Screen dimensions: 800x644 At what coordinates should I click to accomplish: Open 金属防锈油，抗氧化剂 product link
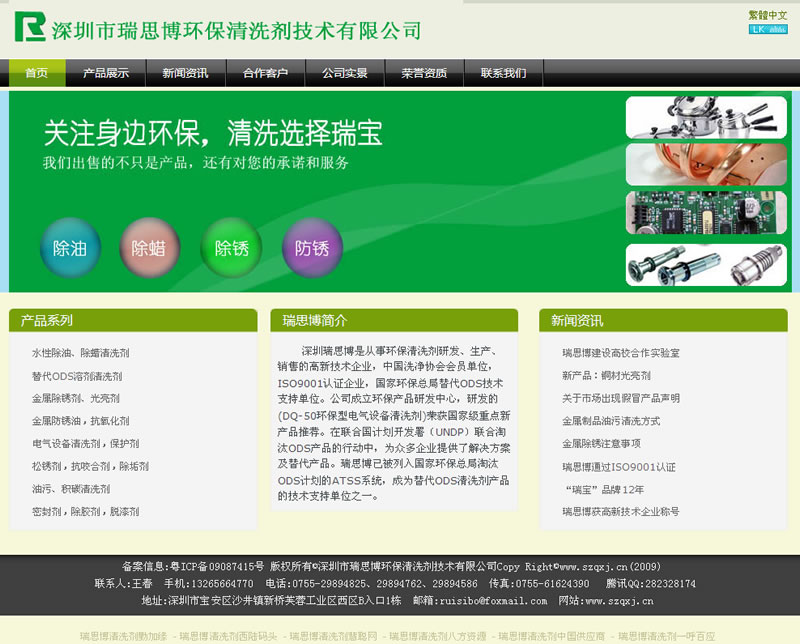81,420
